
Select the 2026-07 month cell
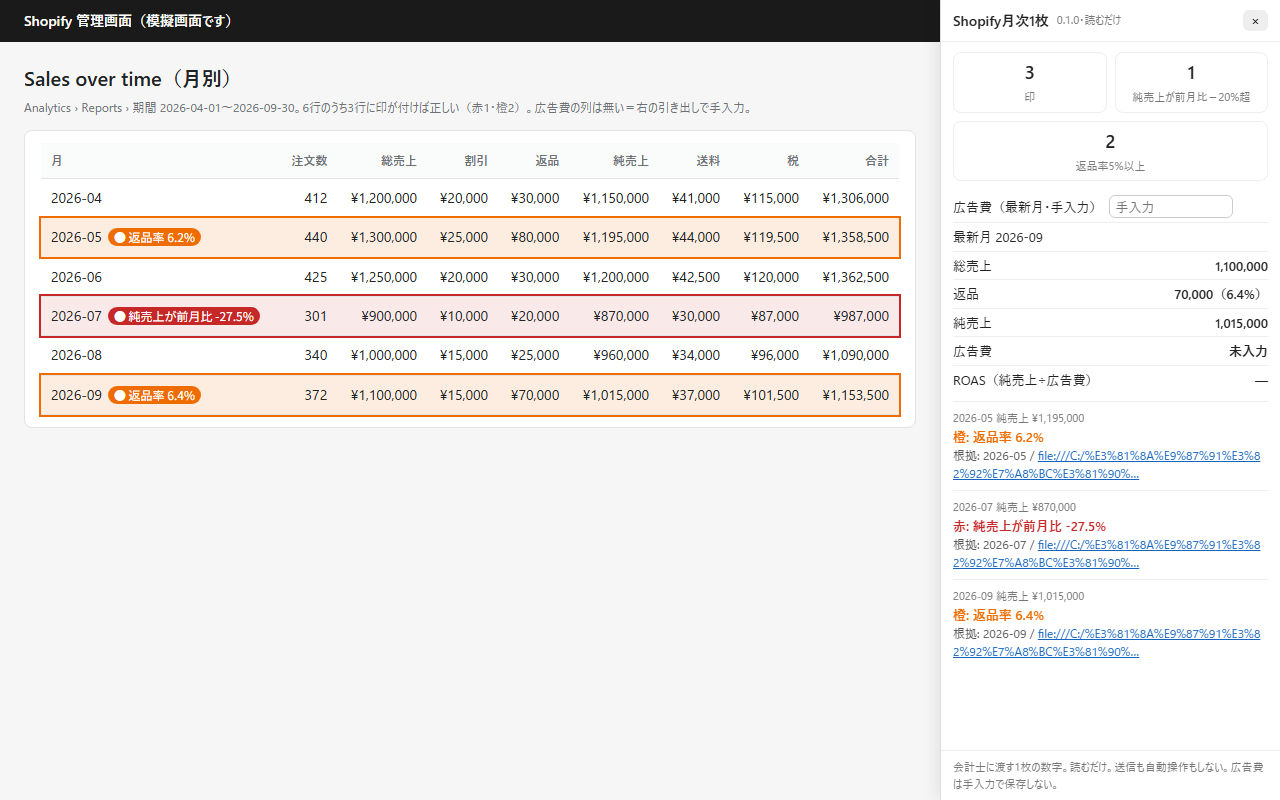coord(76,316)
